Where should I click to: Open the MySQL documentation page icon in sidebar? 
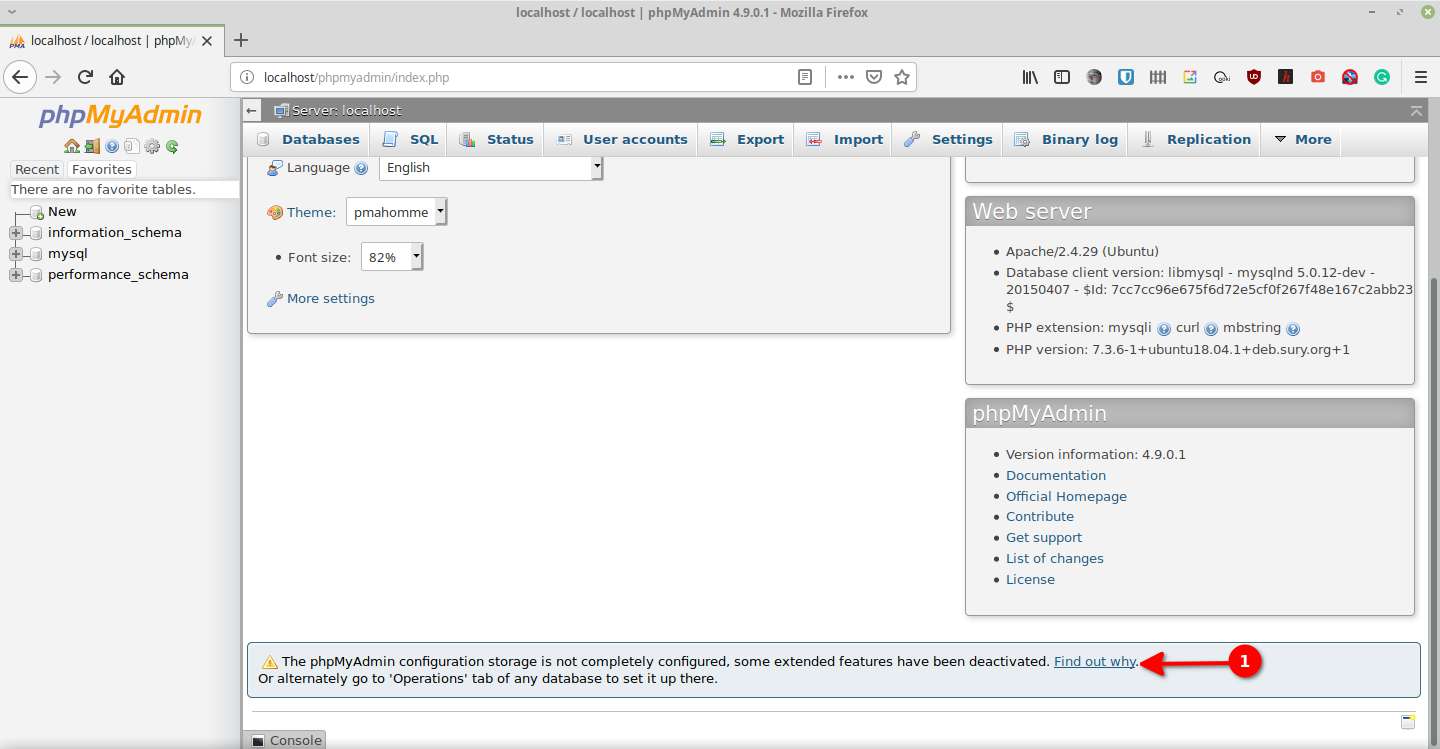click(131, 146)
